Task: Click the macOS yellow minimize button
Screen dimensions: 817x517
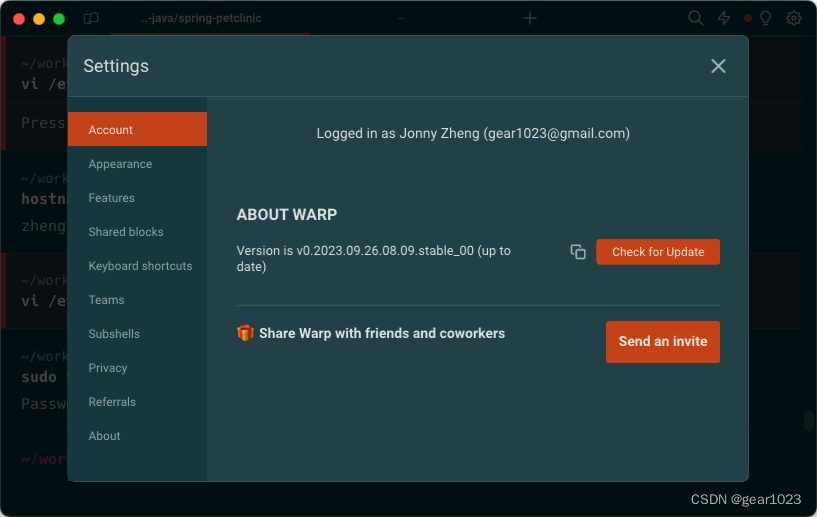Action: click(x=39, y=19)
